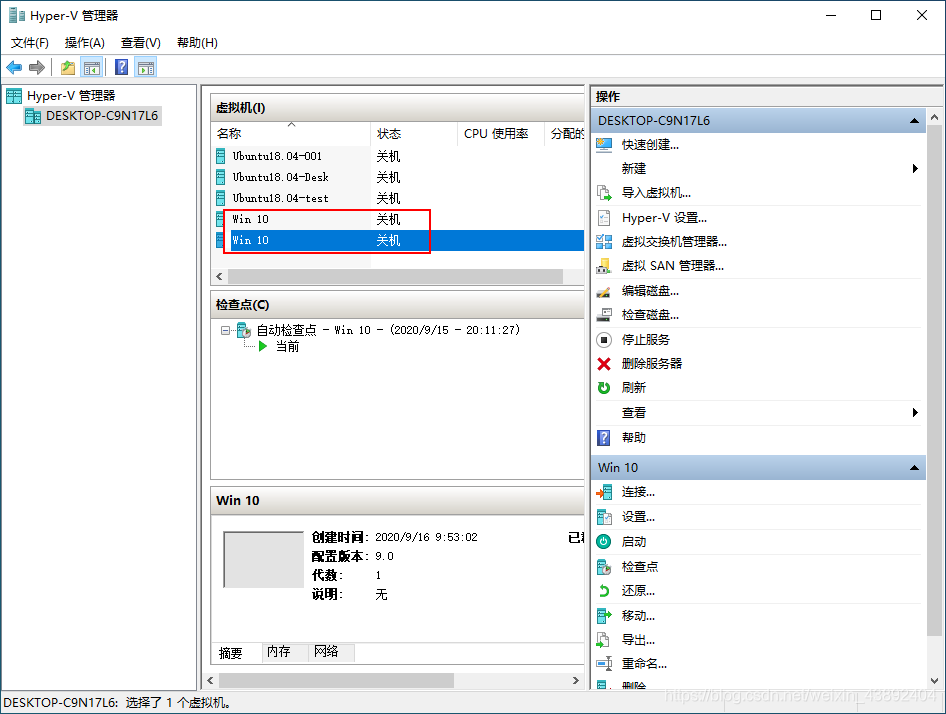Click the 导出 export icon

point(604,640)
